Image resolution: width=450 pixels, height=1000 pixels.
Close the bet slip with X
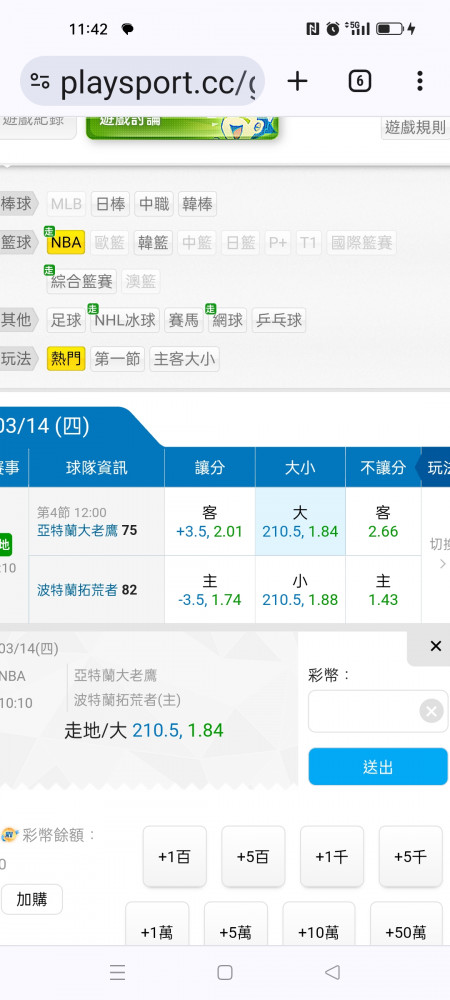tap(435, 647)
